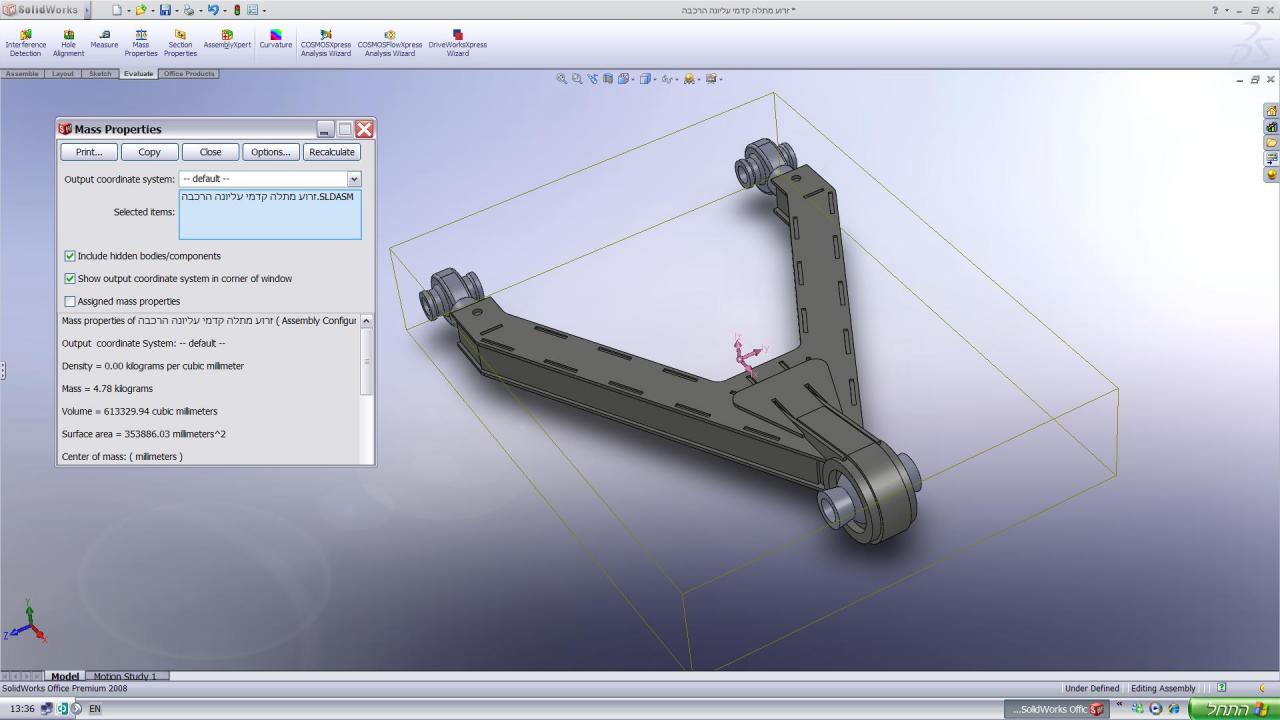This screenshot has width=1280, height=720.
Task: Enable the Curvature display tool
Action: (x=275, y=40)
